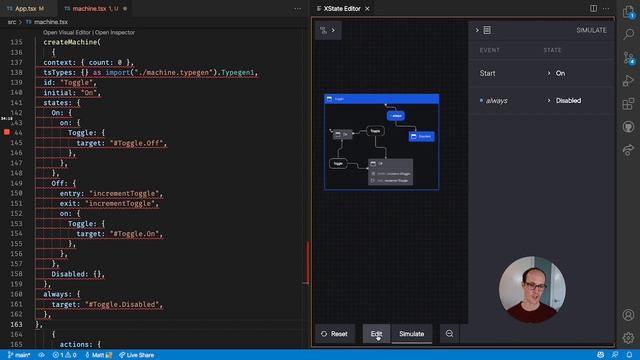
Task: Click the always event row
Action: click(542, 100)
